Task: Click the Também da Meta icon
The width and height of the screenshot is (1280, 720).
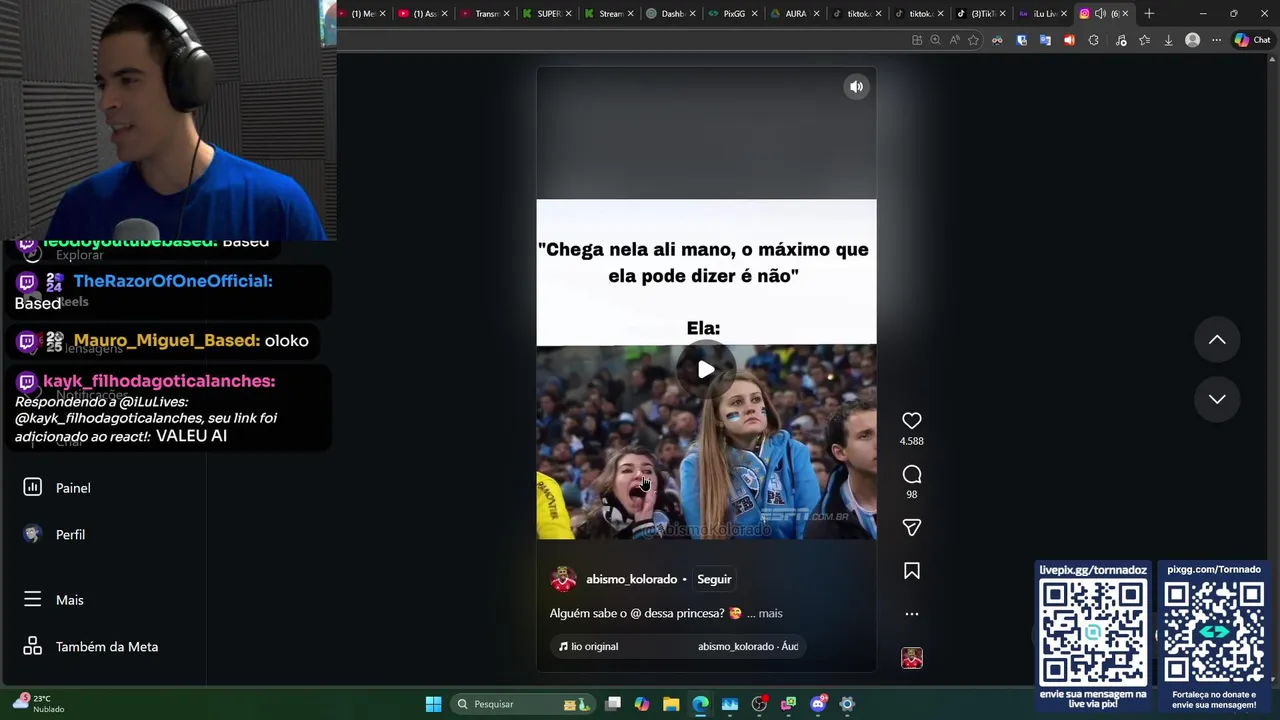Action: tap(32, 646)
